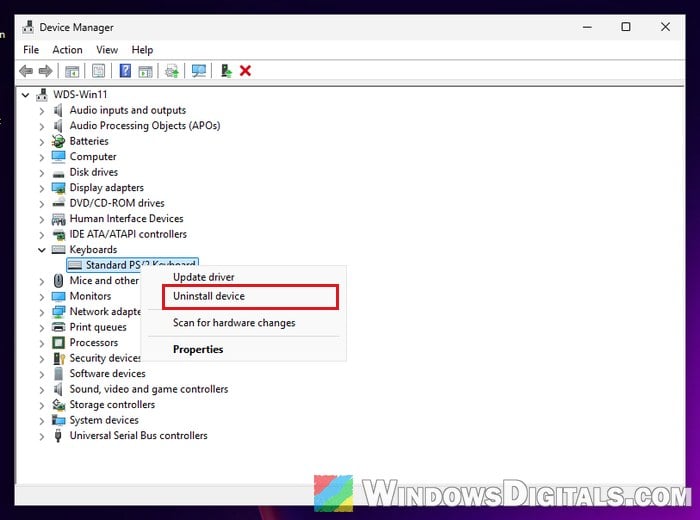The height and width of the screenshot is (520, 700).
Task: Click the WDS-Win11 computer root icon
Action: (x=42, y=95)
